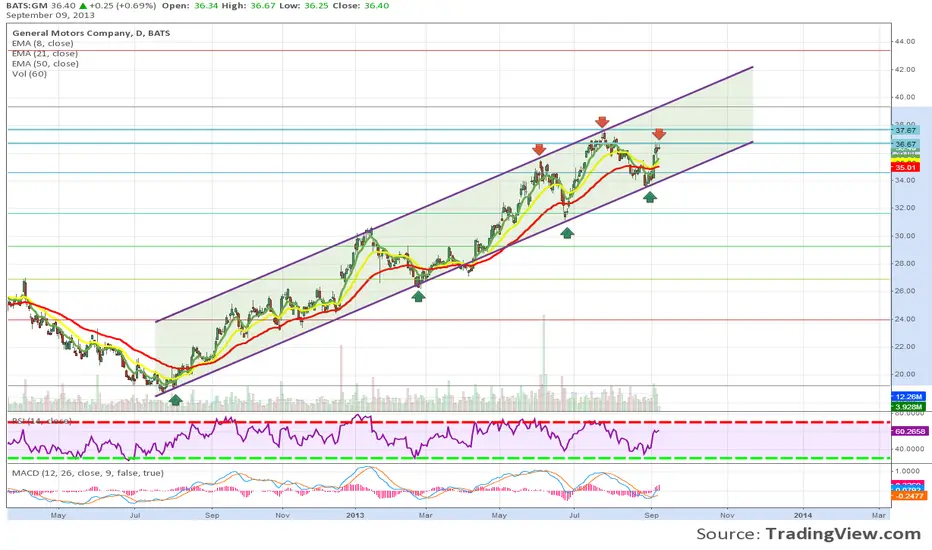Click the red down arrow above the June 2013 high
The width and height of the screenshot is (932, 550).
pyautogui.click(x=539, y=149)
